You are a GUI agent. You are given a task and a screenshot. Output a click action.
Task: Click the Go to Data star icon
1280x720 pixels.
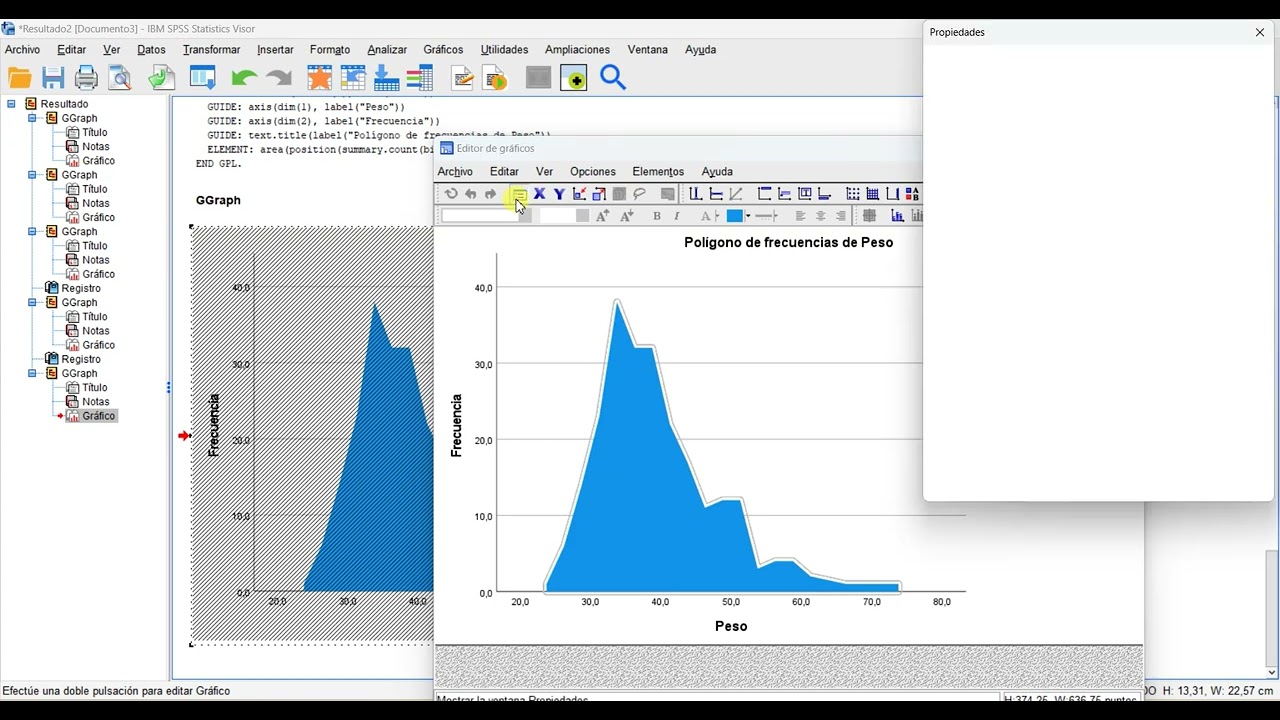click(319, 78)
